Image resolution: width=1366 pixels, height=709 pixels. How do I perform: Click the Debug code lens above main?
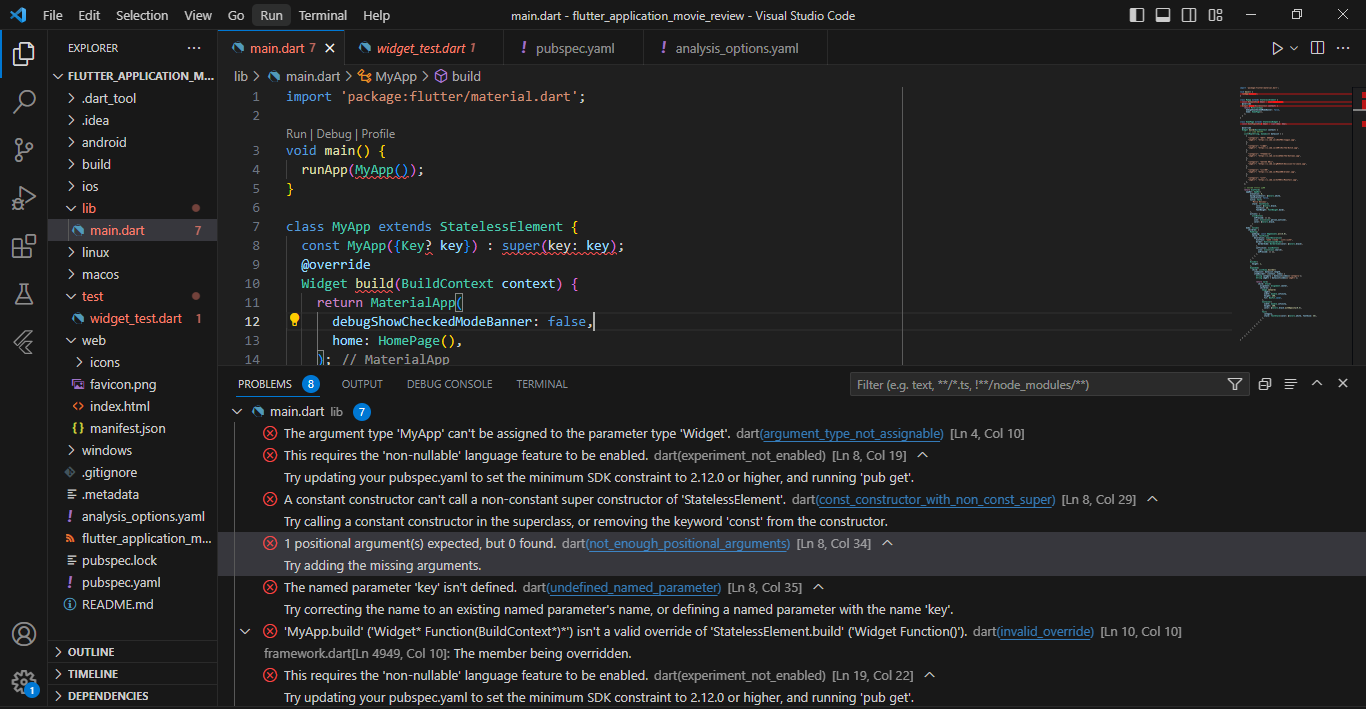coord(334,134)
